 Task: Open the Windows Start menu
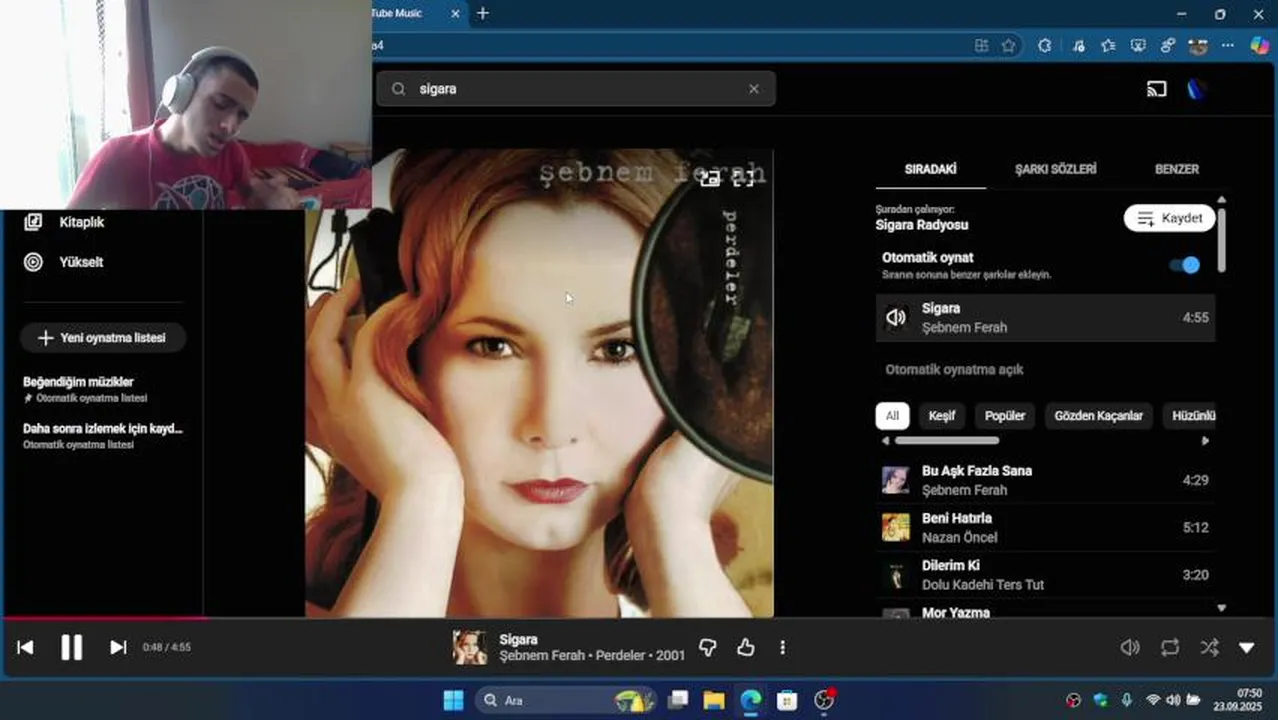tap(453, 700)
